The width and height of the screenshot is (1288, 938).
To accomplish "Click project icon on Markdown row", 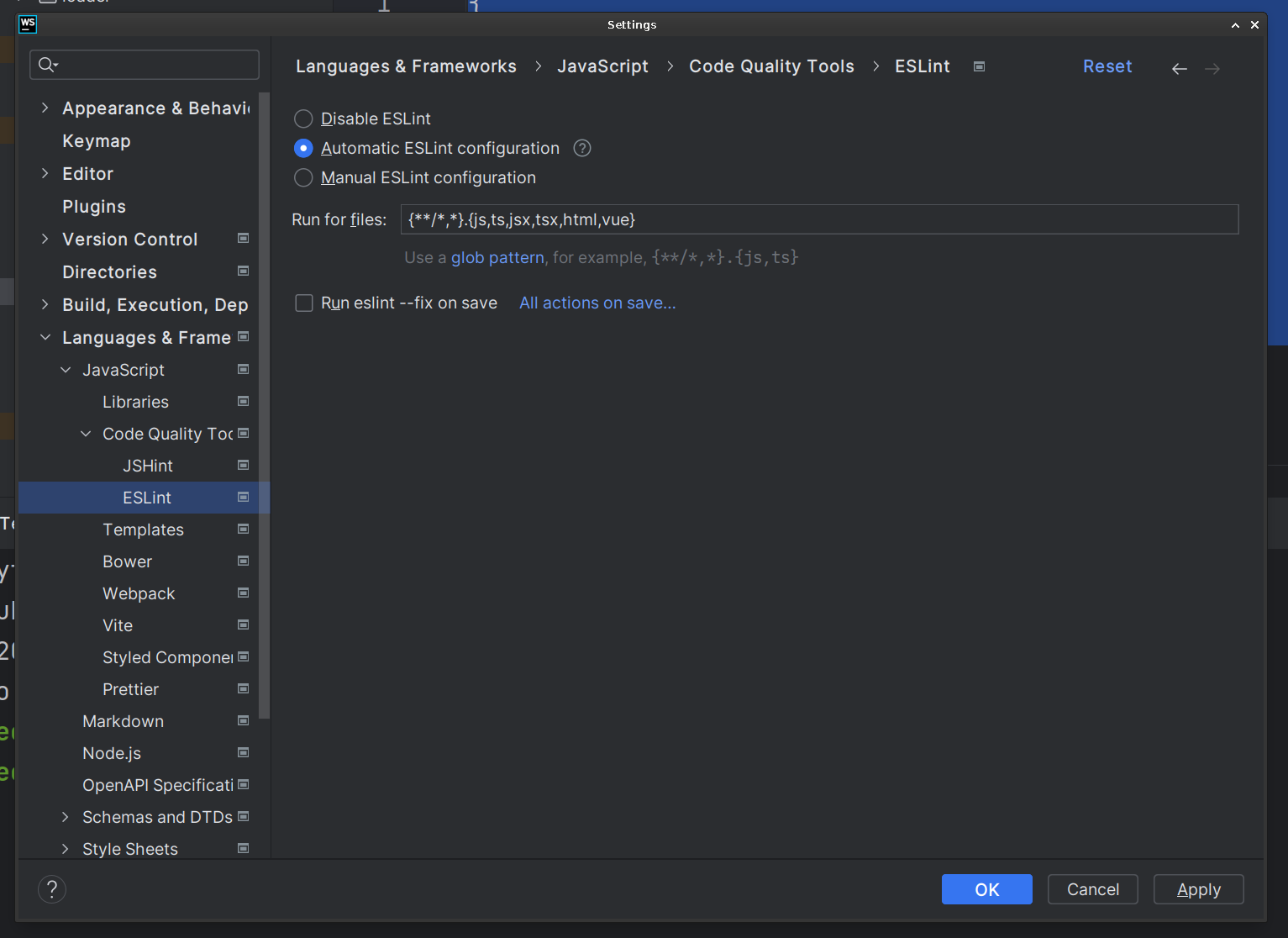I will tap(244, 720).
